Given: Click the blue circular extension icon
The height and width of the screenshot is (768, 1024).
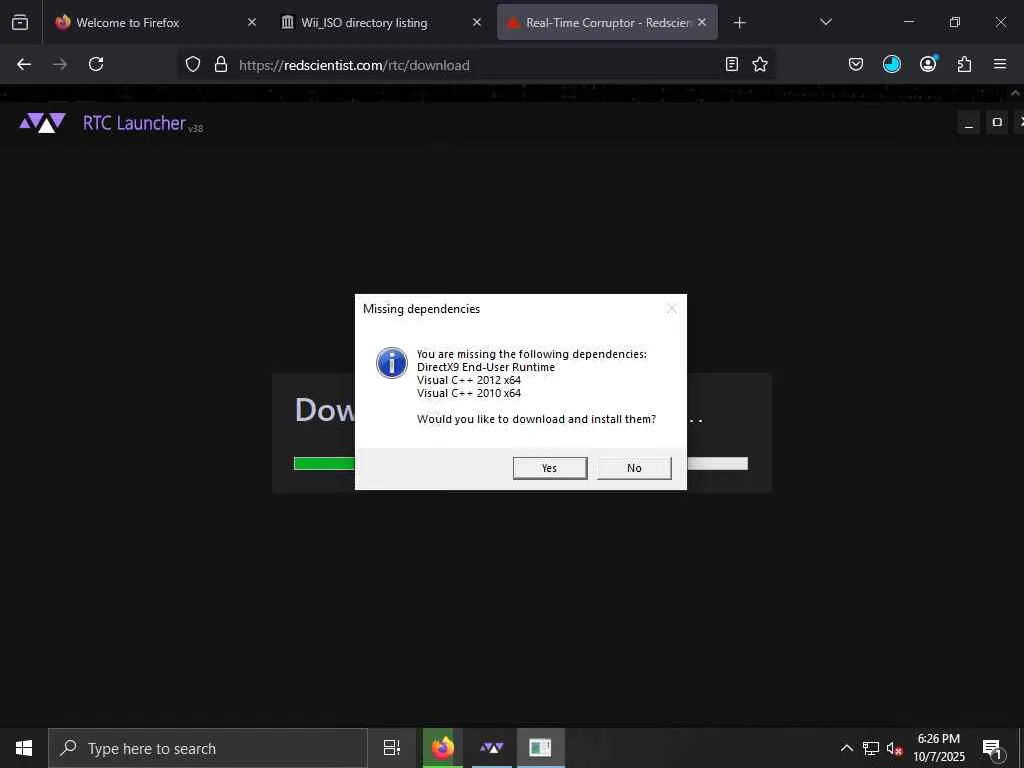Looking at the screenshot, I should point(891,64).
